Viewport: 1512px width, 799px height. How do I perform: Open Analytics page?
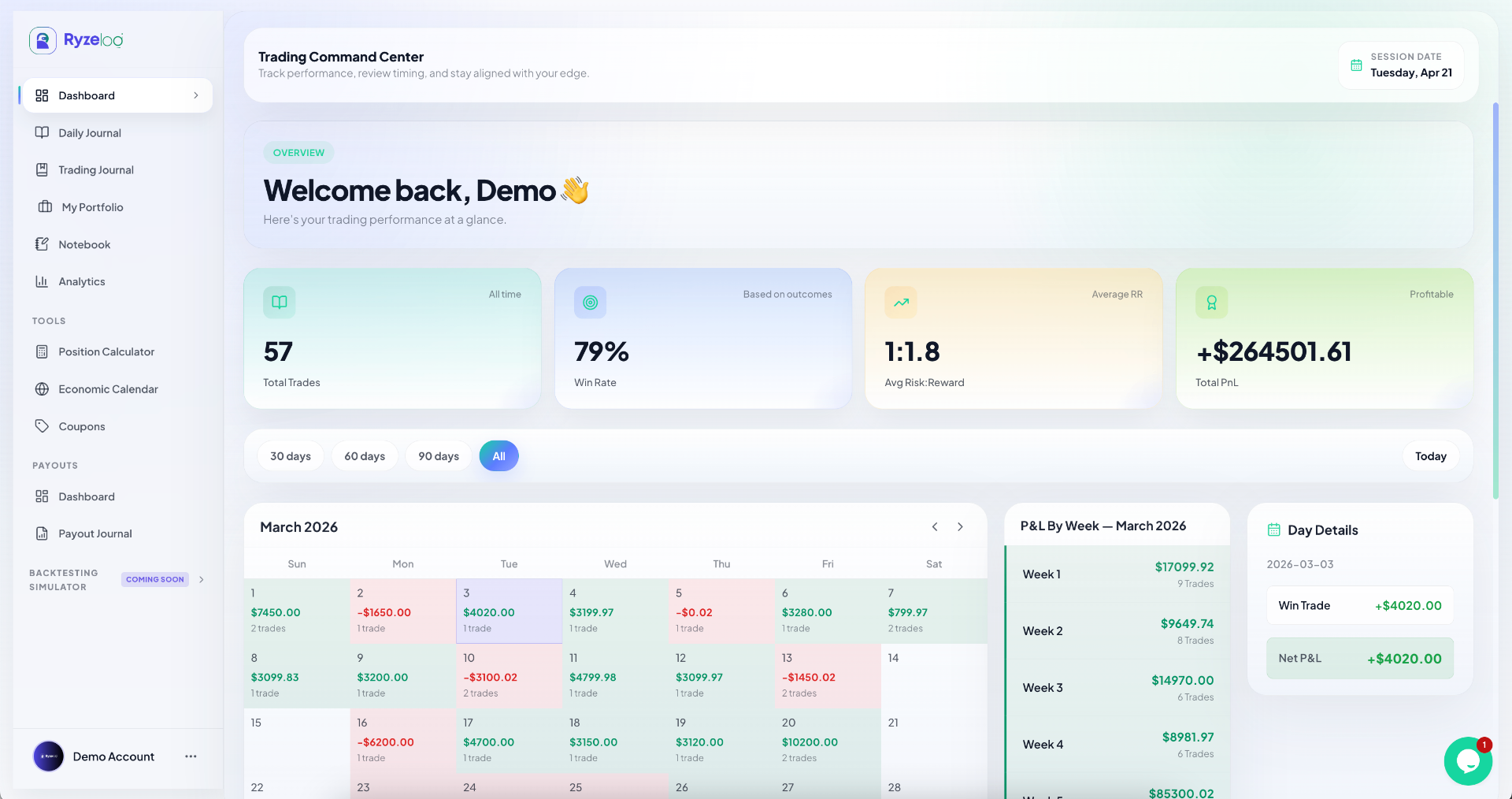click(117, 281)
